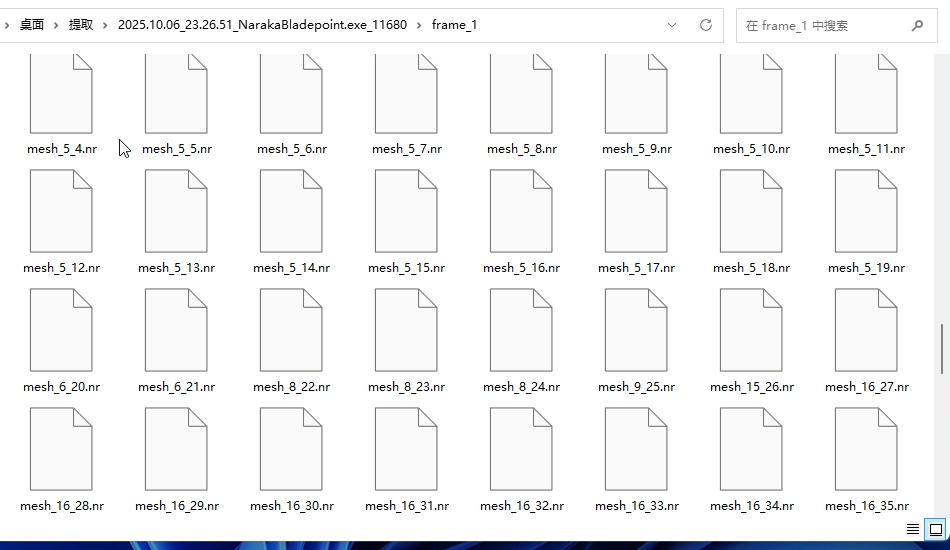Screen dimensions: 950x550
Task: Type in the frame_1 search box
Action: point(820,25)
